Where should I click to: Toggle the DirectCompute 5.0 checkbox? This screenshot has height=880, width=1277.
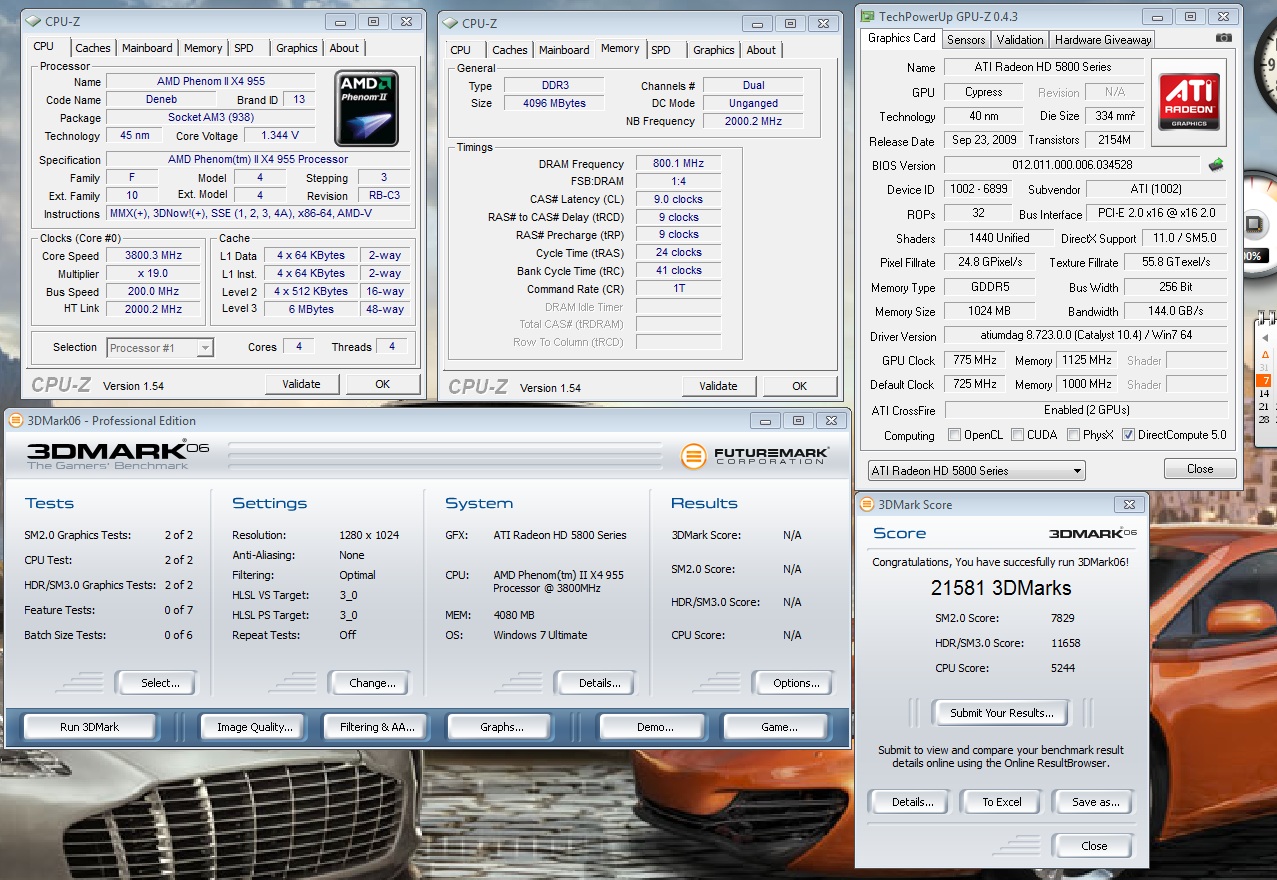click(1129, 435)
